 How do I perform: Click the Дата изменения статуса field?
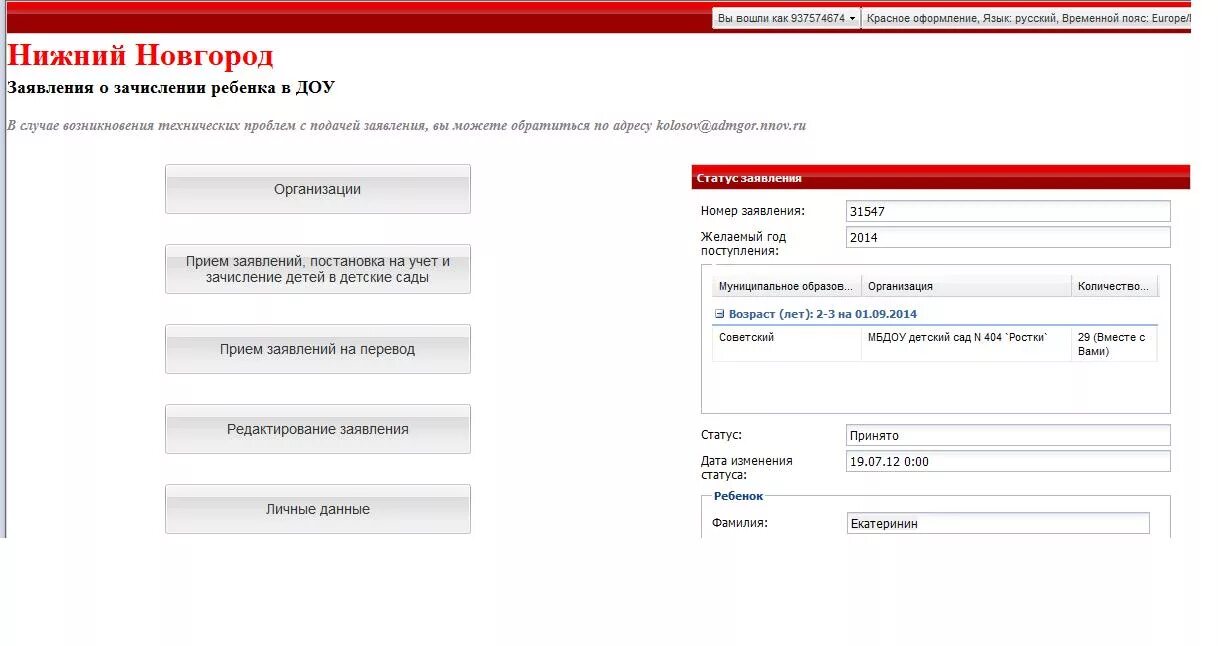pos(1008,461)
